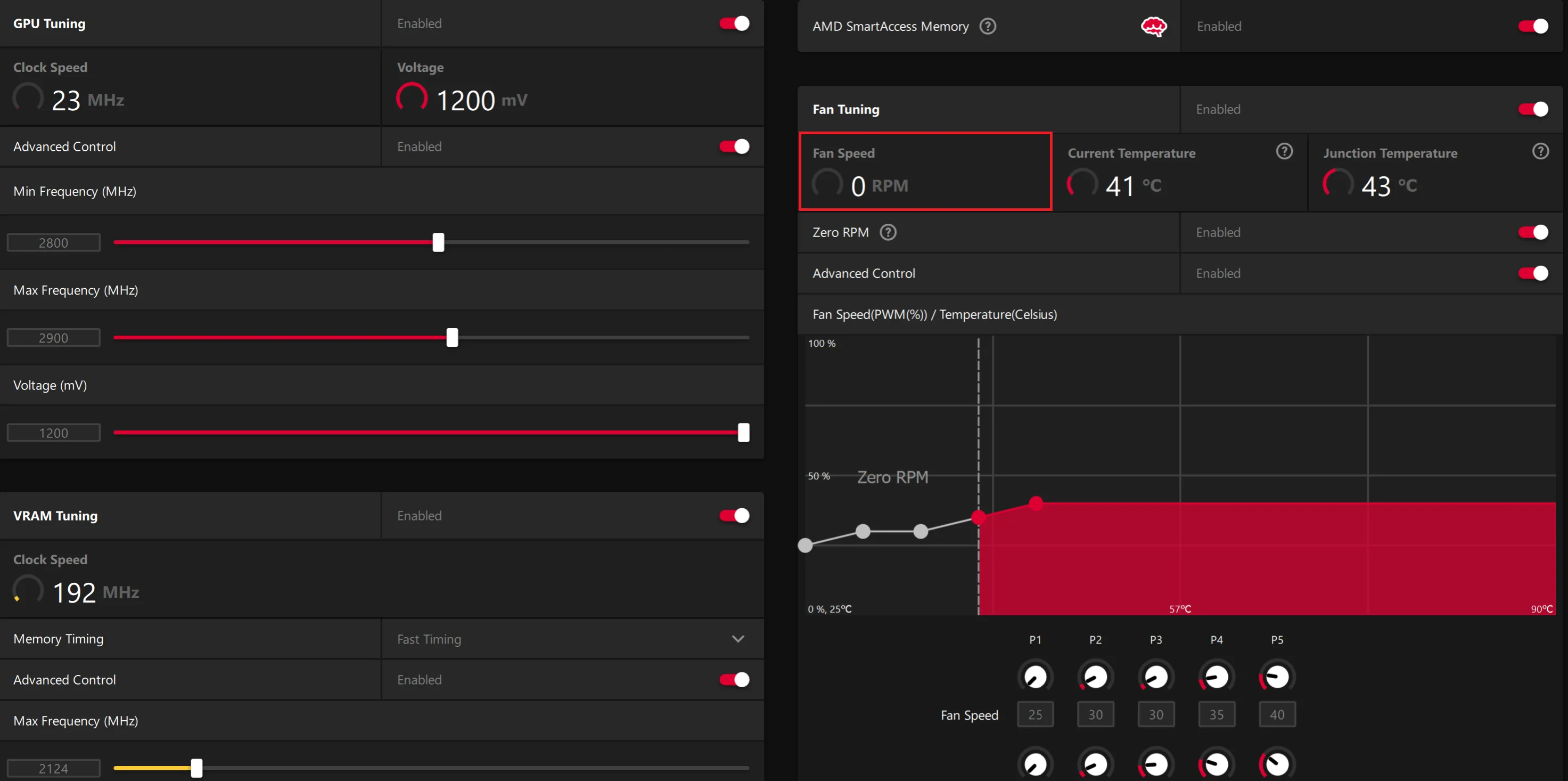The height and width of the screenshot is (781, 1568).
Task: Open AMD SmartAccess Memory help icon
Action: click(987, 26)
